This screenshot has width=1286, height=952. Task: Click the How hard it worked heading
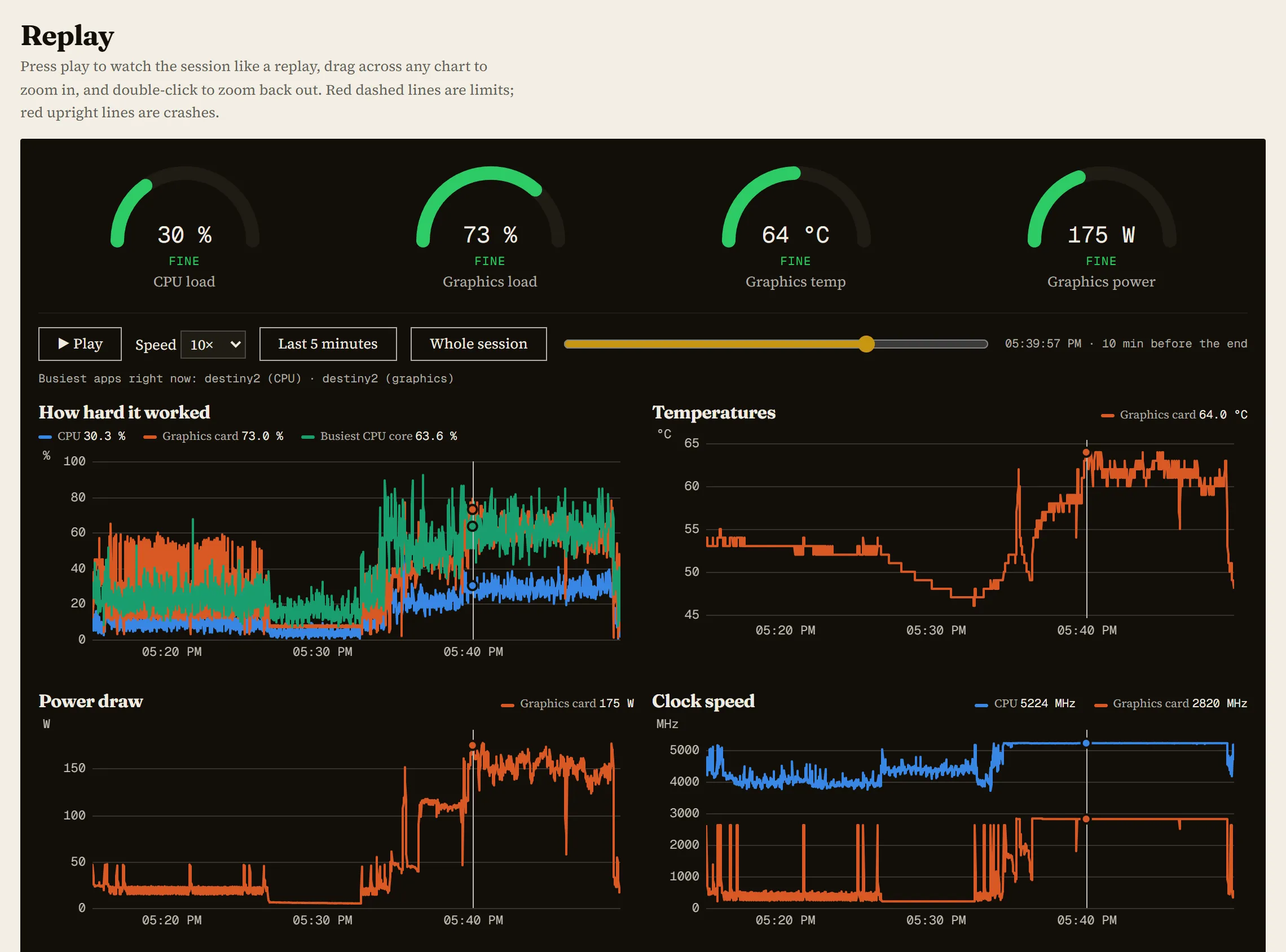point(125,413)
